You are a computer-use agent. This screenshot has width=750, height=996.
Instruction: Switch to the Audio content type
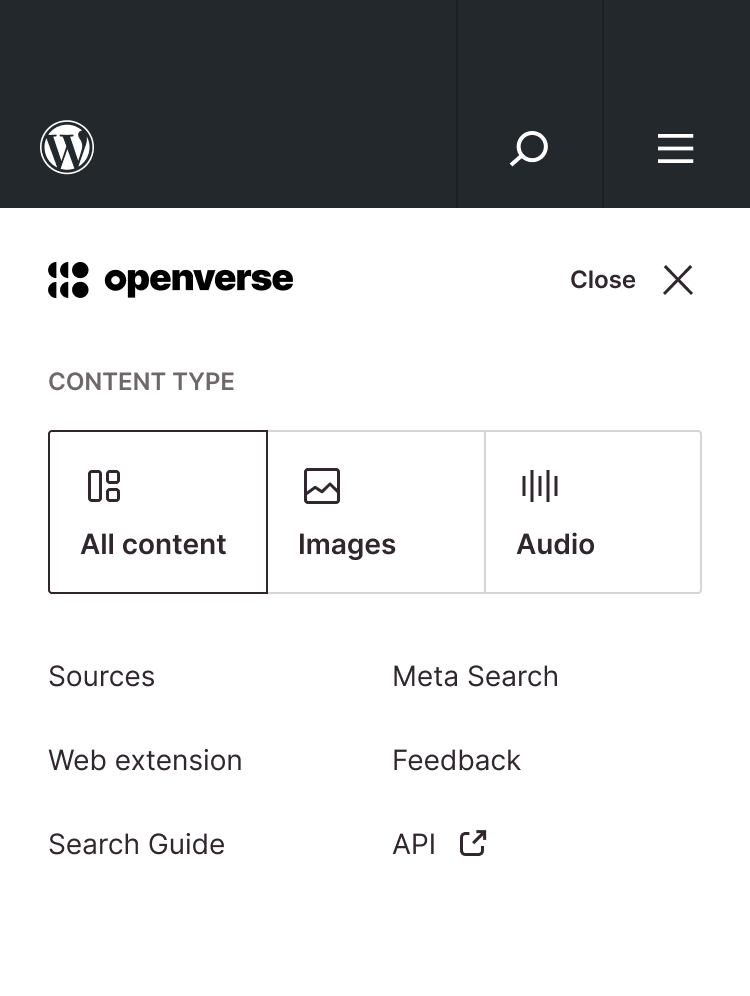593,512
